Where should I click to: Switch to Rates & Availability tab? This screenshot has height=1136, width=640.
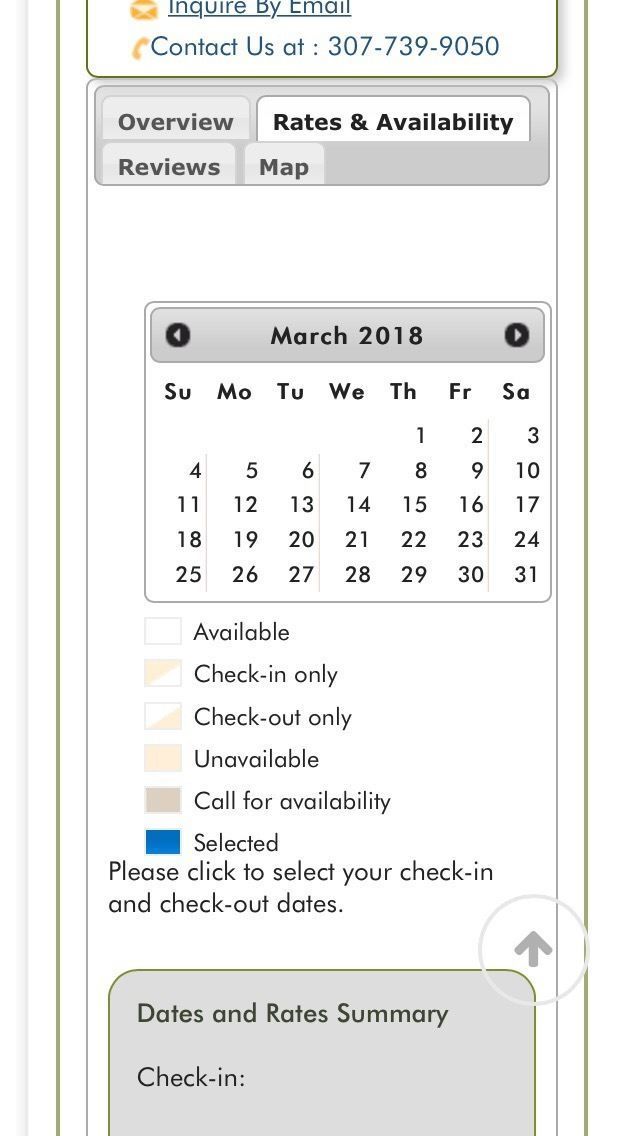pos(392,122)
